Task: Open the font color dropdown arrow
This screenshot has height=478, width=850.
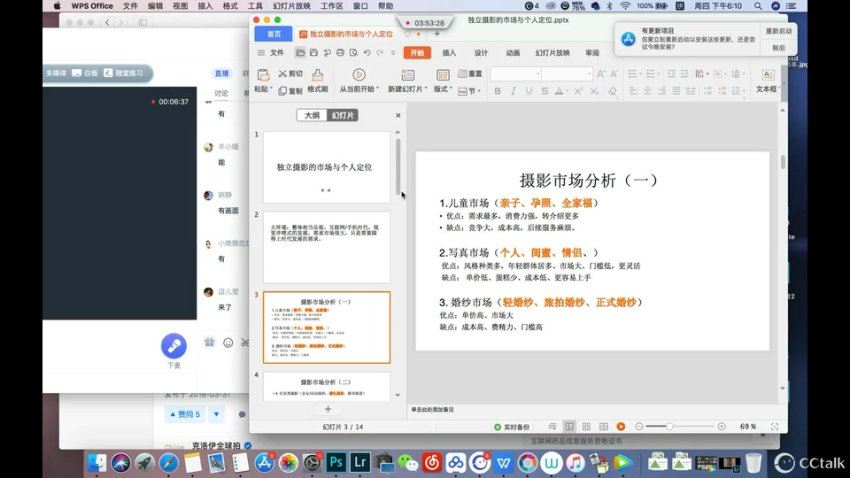Action: (x=566, y=91)
